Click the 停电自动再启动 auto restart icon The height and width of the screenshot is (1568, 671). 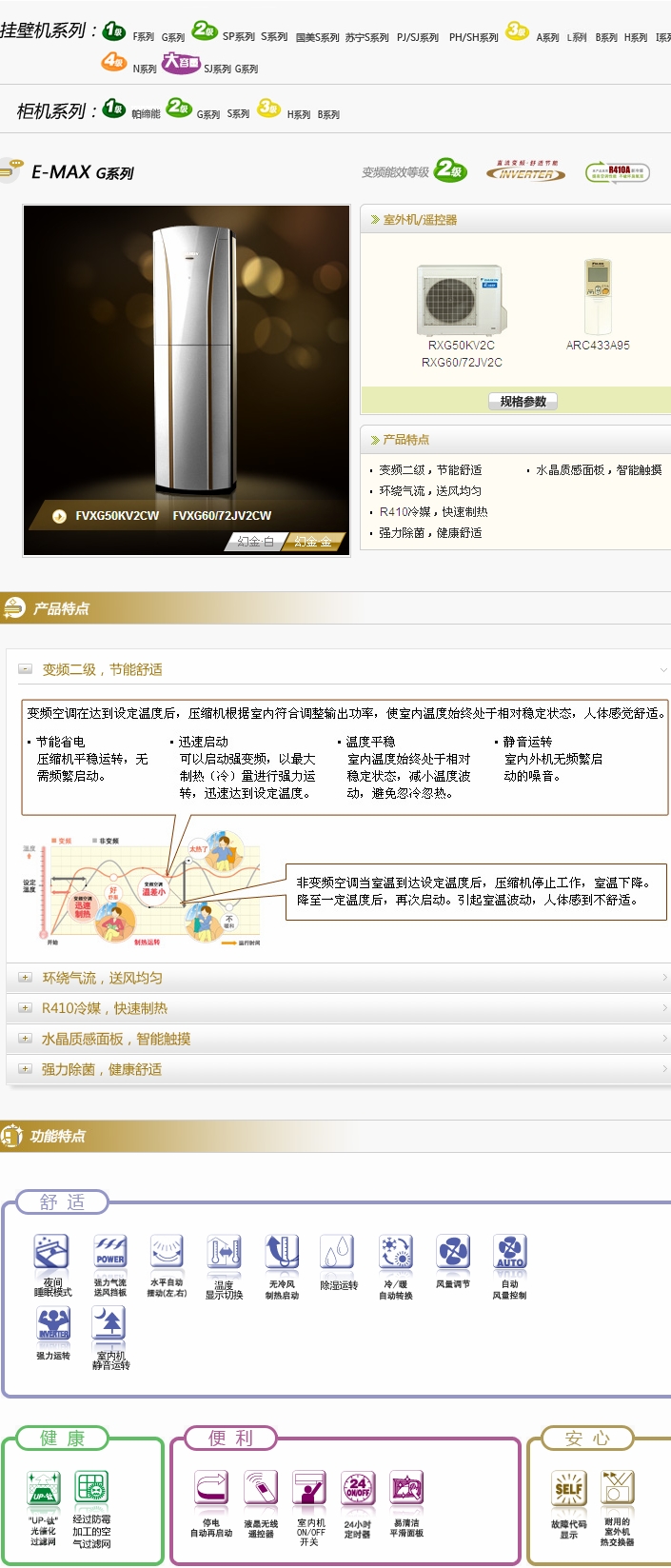click(x=210, y=1488)
